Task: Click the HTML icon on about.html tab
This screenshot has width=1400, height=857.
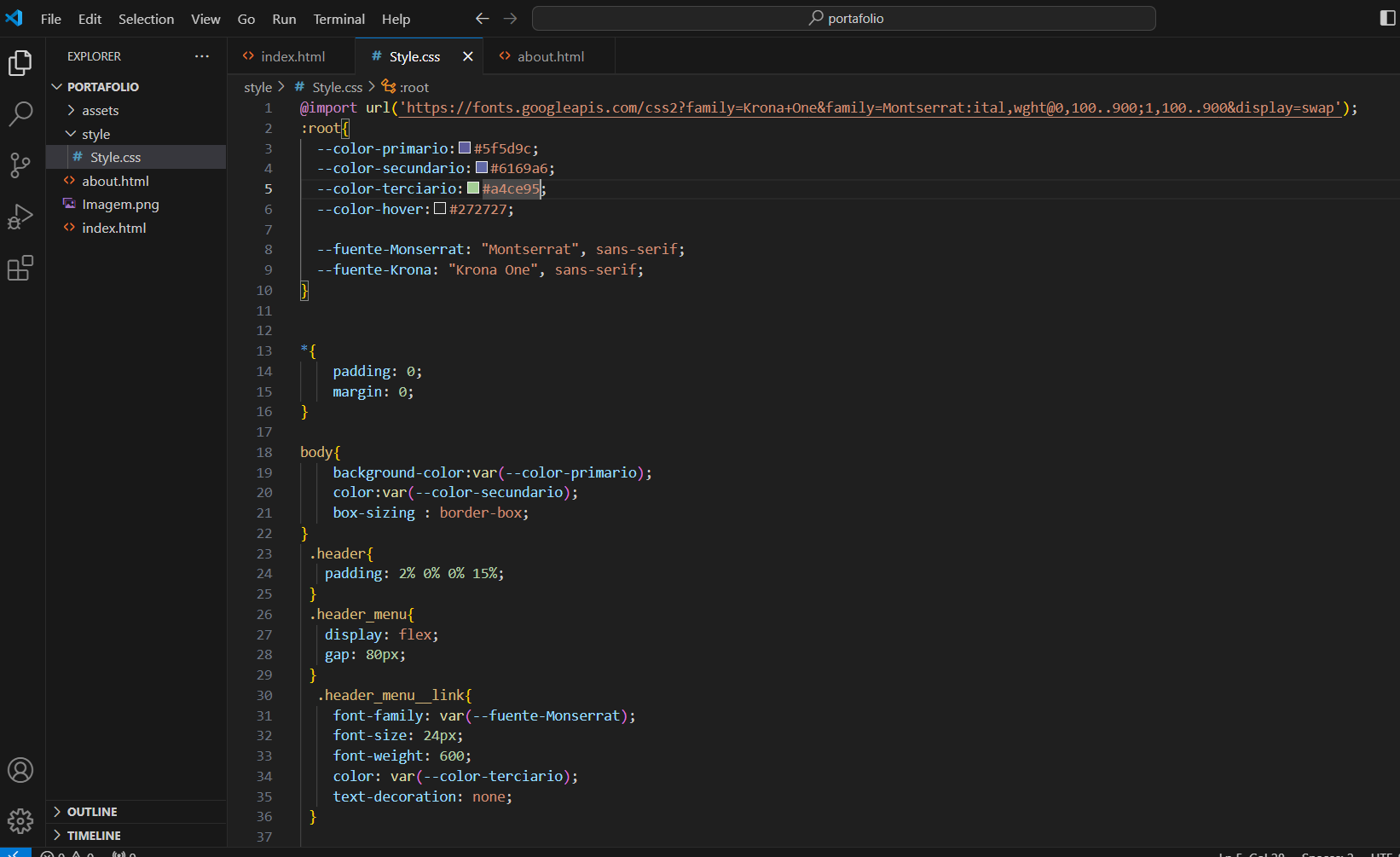Action: tap(505, 56)
